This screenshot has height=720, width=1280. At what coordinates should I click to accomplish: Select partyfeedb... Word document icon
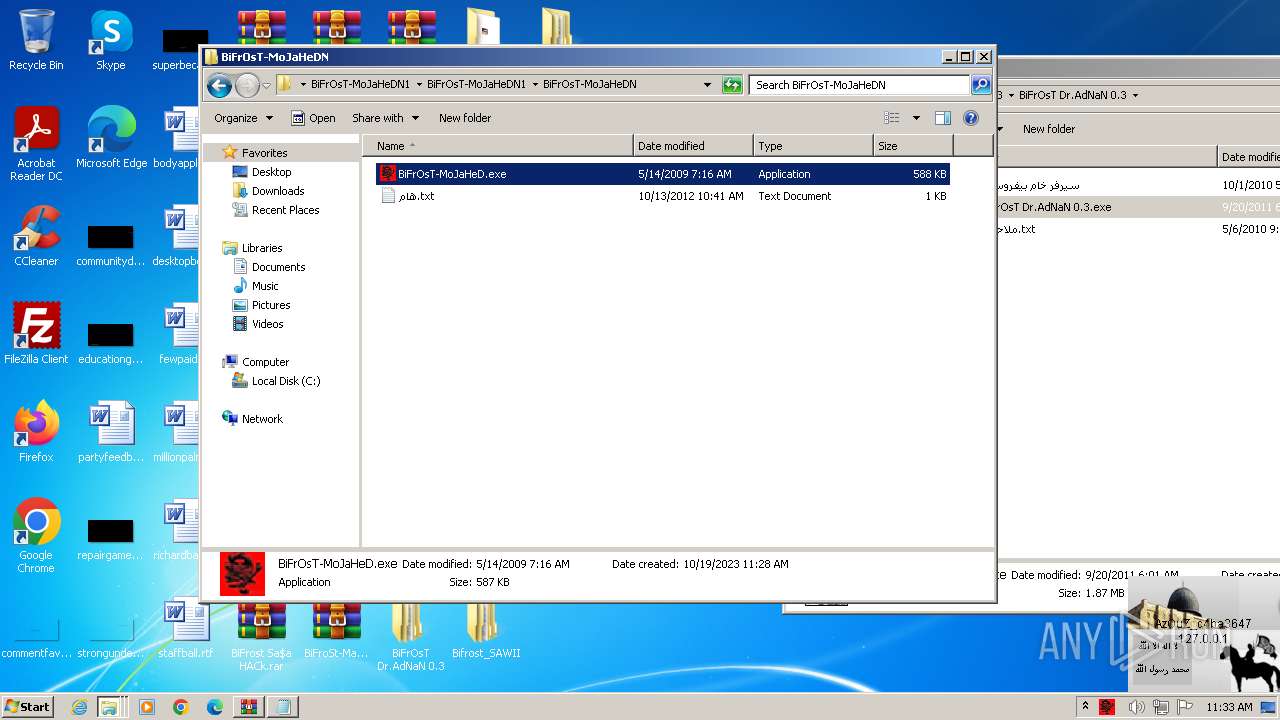pyautogui.click(x=111, y=433)
